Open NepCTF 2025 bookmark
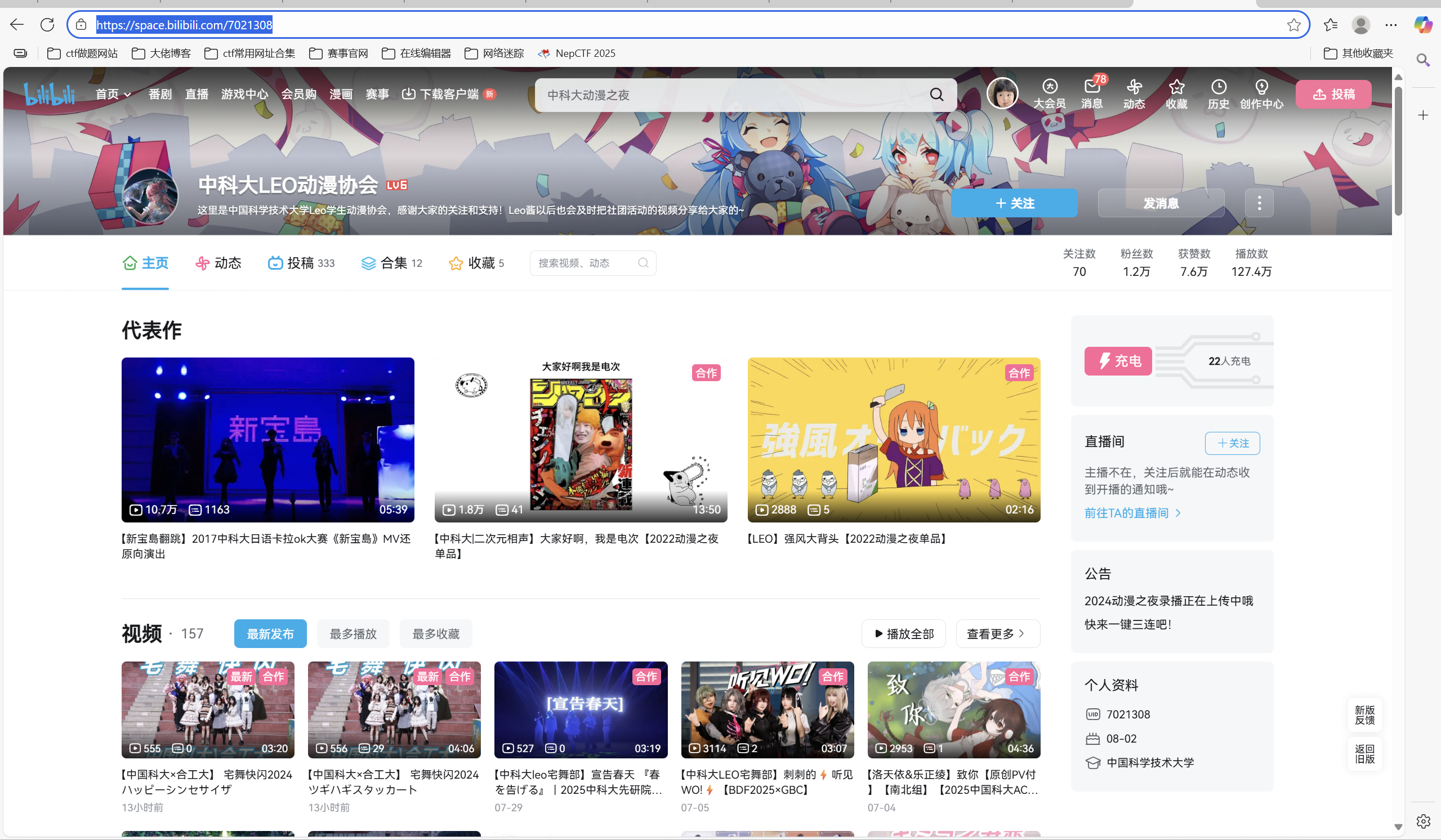Viewport: 1441px width, 840px height. click(x=577, y=53)
